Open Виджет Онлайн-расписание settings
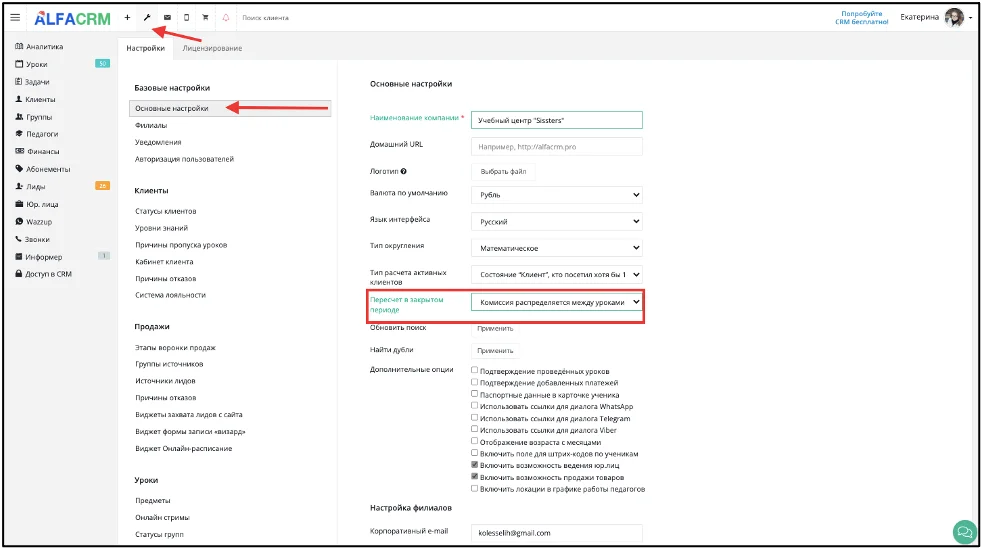Viewport: 981px width, 550px height. (183, 448)
